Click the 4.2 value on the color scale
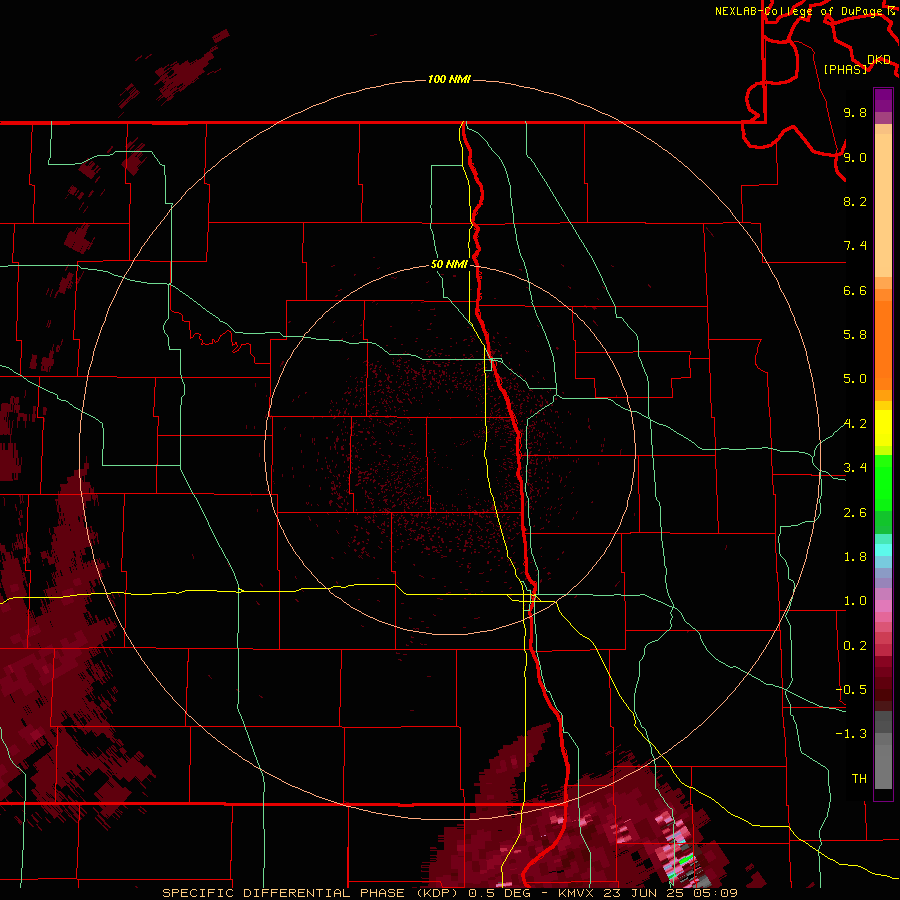 point(855,424)
